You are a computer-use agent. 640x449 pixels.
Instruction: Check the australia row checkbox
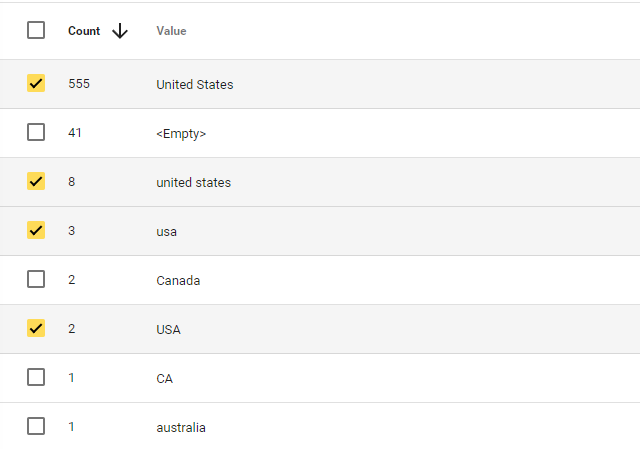[x=36, y=426]
